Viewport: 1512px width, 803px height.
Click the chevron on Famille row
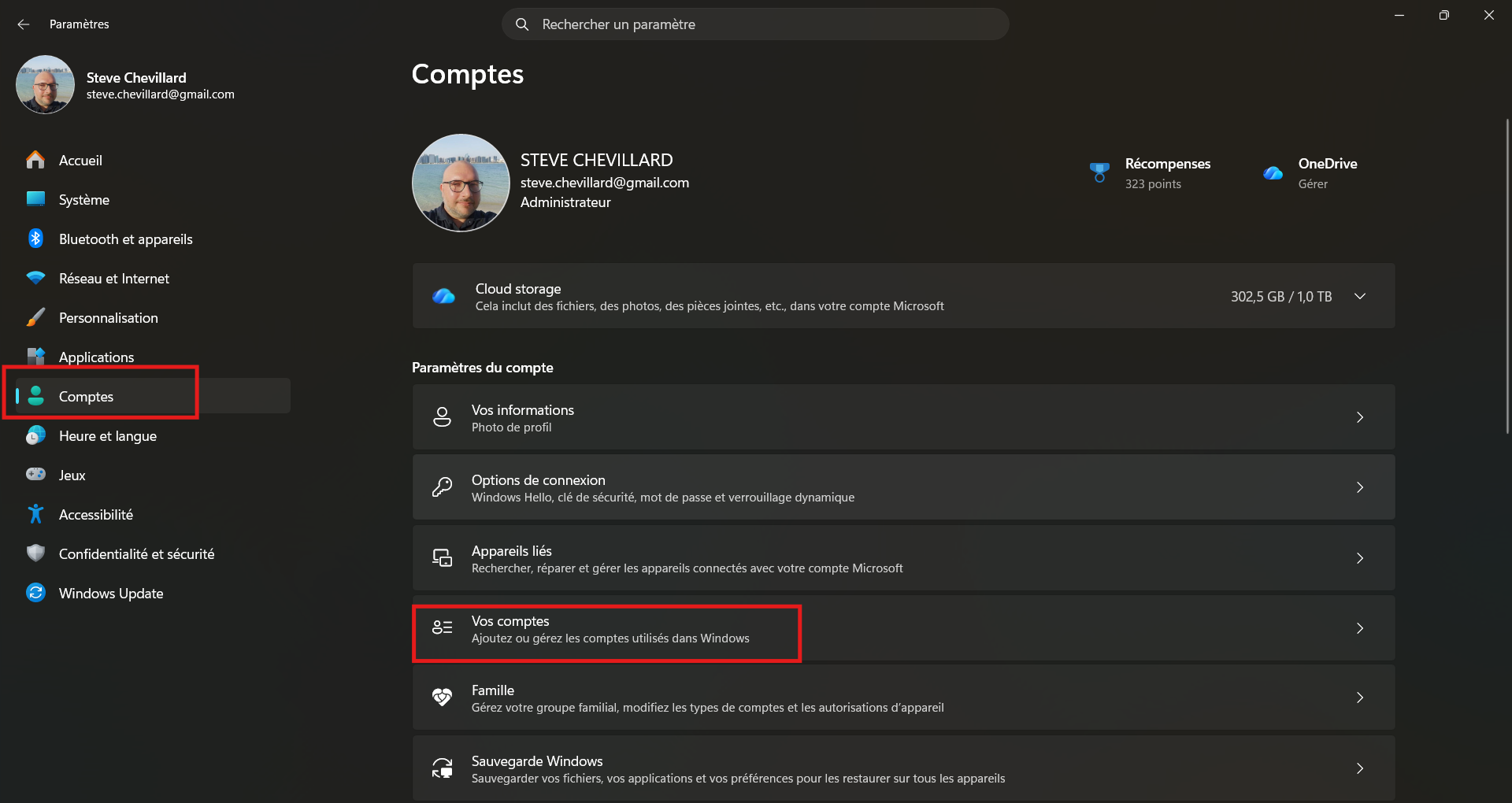1360,698
